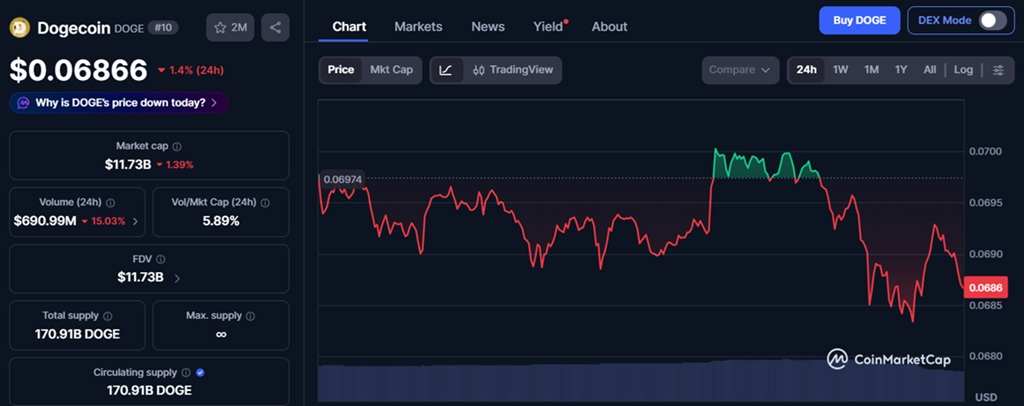Select the Mkt Cap chart option
The height and width of the screenshot is (406, 1024).
tap(391, 70)
